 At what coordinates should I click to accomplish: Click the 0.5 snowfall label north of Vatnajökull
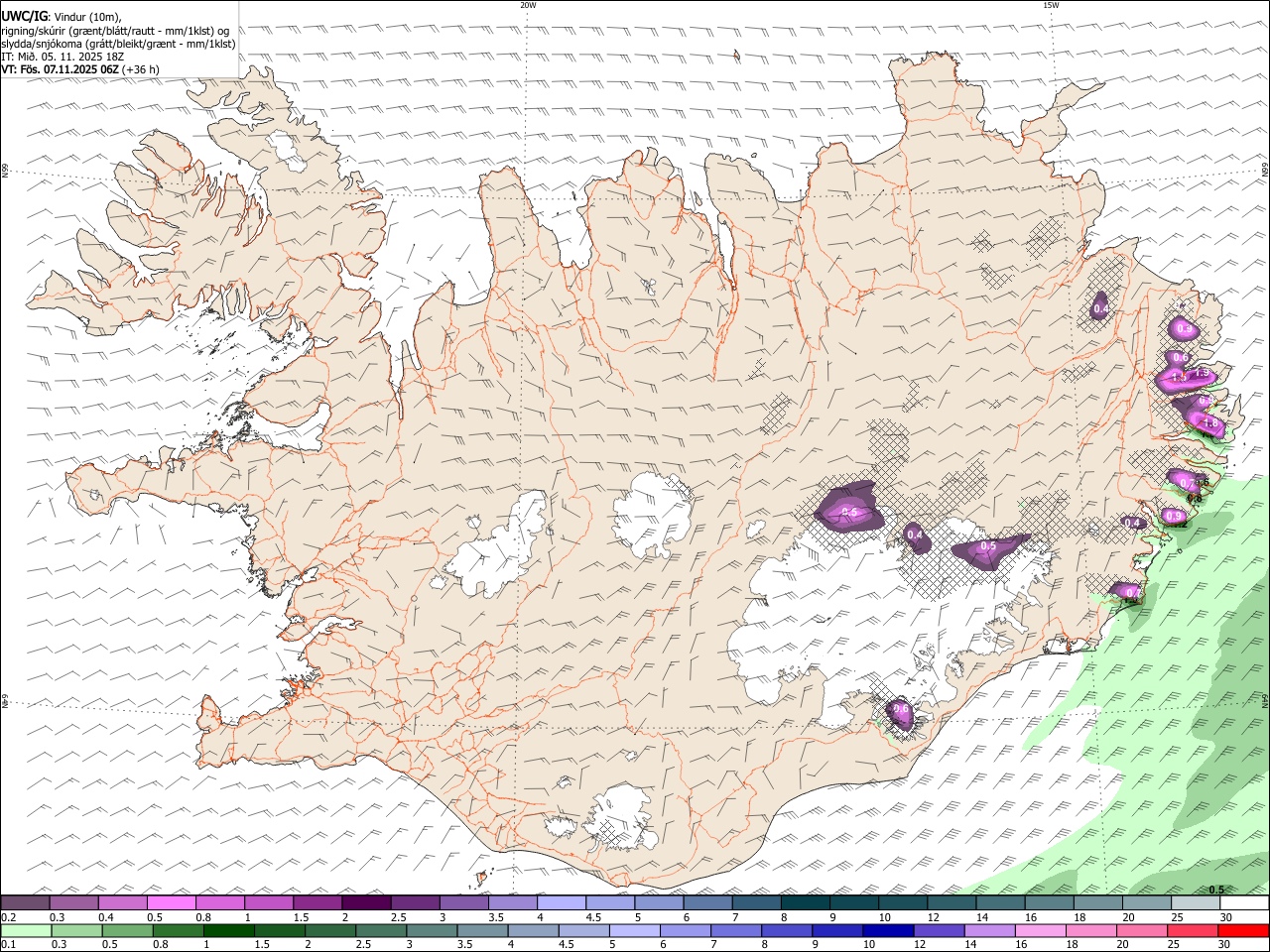pyautogui.click(x=988, y=546)
